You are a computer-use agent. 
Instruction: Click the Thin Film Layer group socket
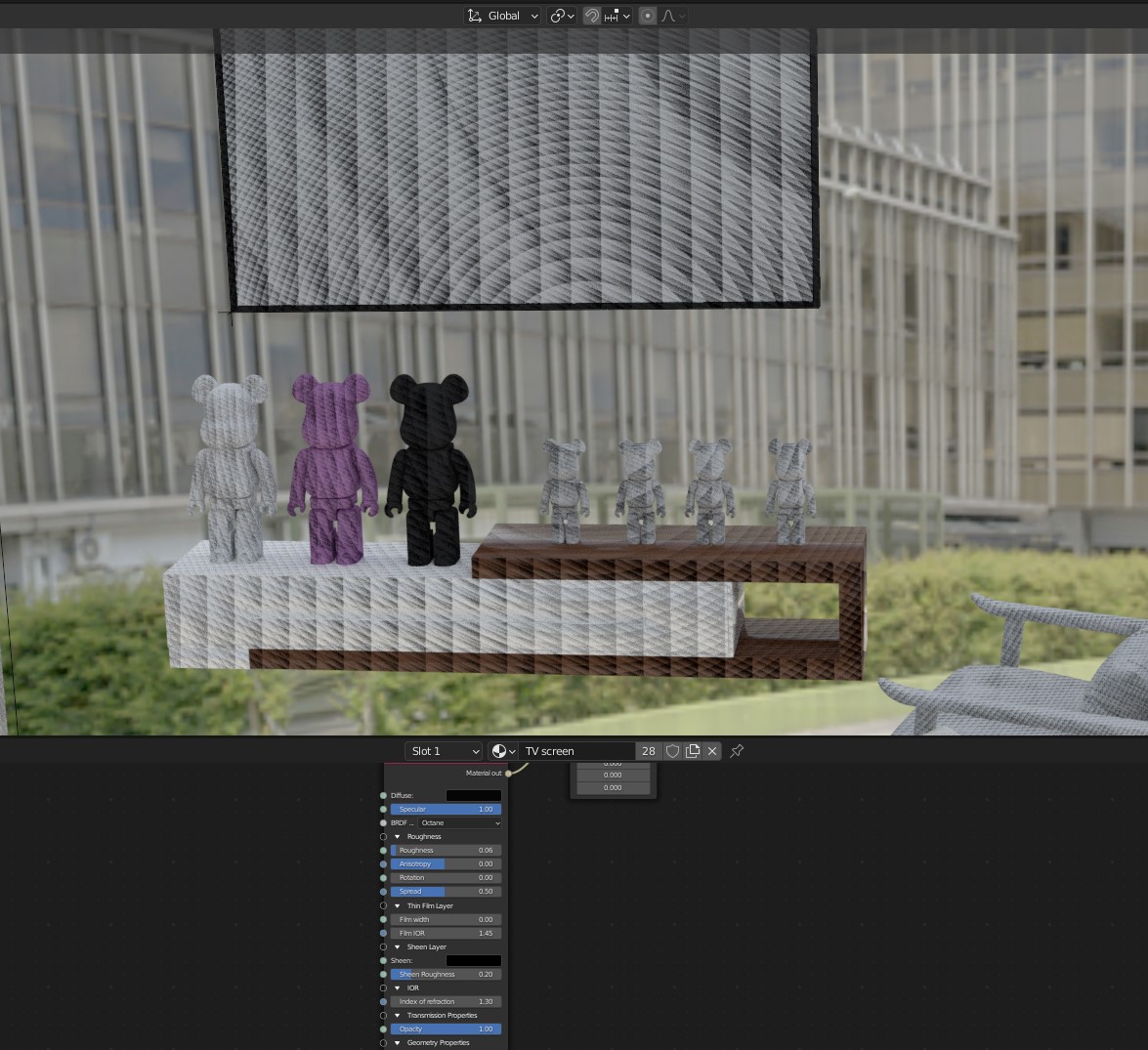click(x=384, y=905)
